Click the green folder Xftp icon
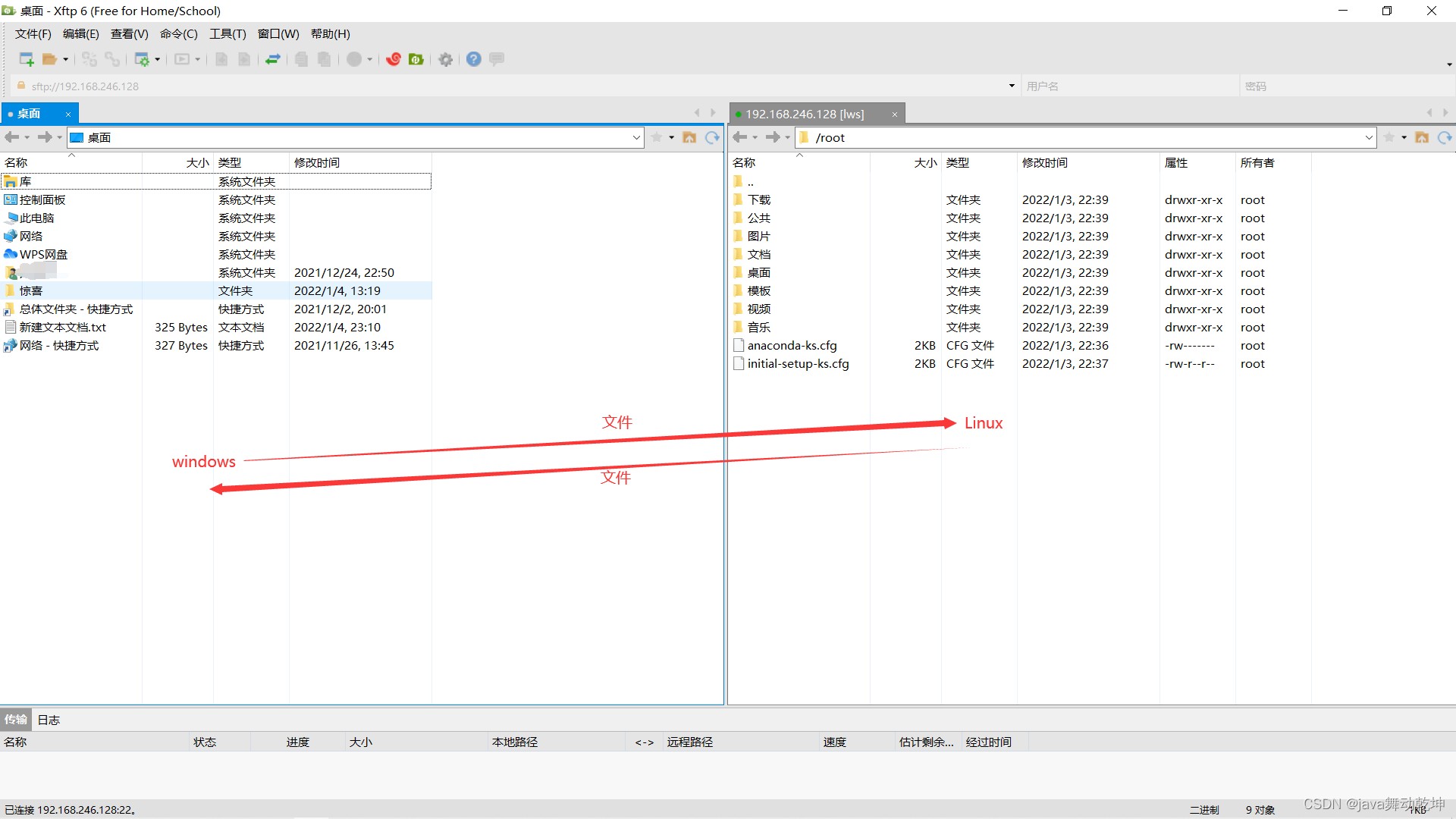The width and height of the screenshot is (1456, 819). 416,59
